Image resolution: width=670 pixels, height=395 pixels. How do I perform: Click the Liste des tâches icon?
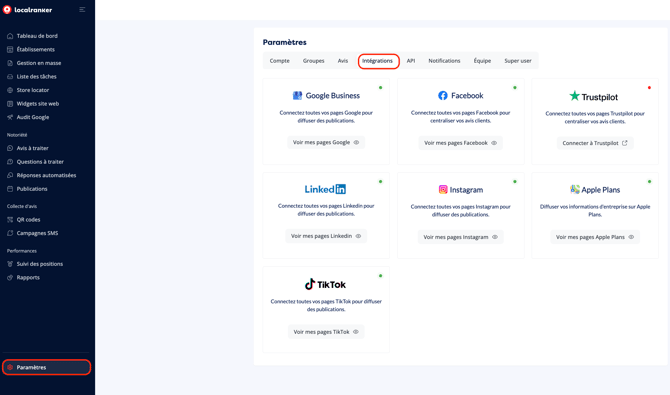point(10,77)
